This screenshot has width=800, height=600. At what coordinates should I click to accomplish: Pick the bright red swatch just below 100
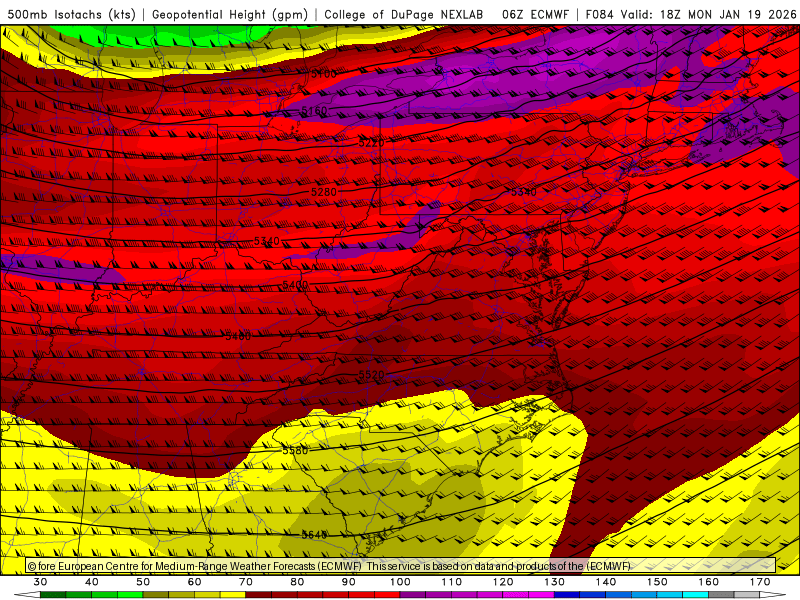[387, 595]
